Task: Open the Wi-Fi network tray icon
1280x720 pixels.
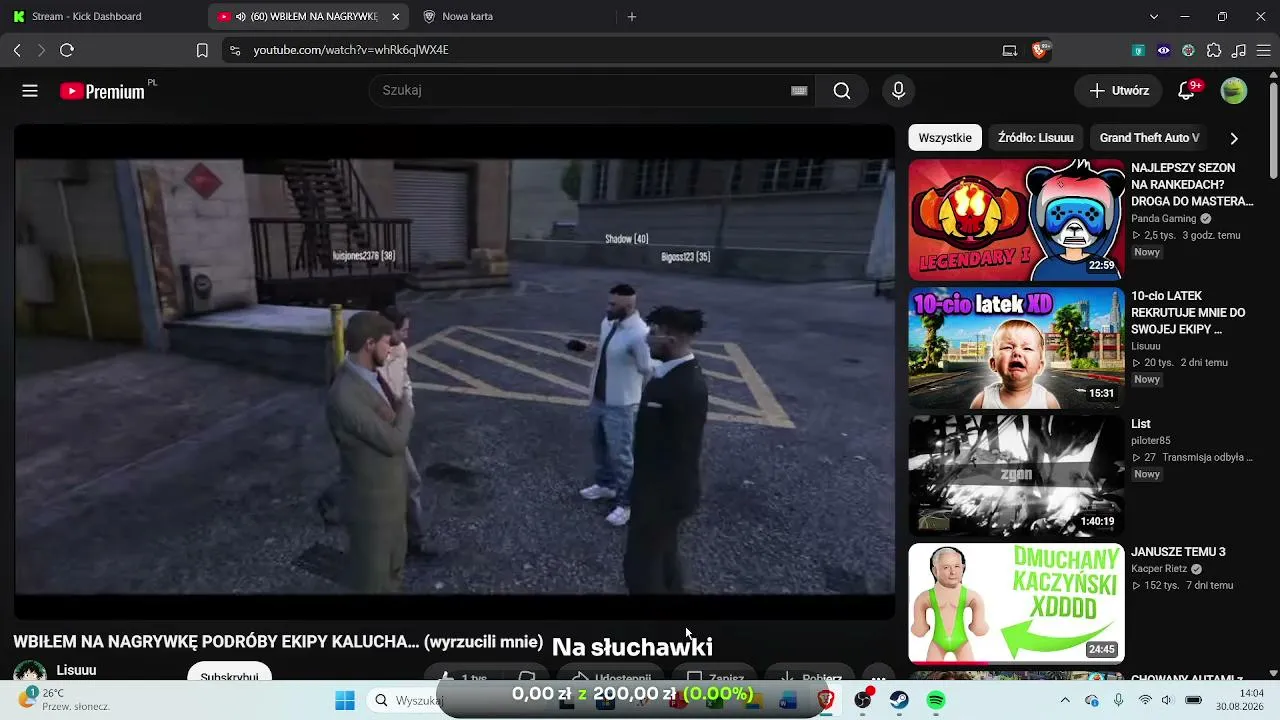Action: 1145,700
